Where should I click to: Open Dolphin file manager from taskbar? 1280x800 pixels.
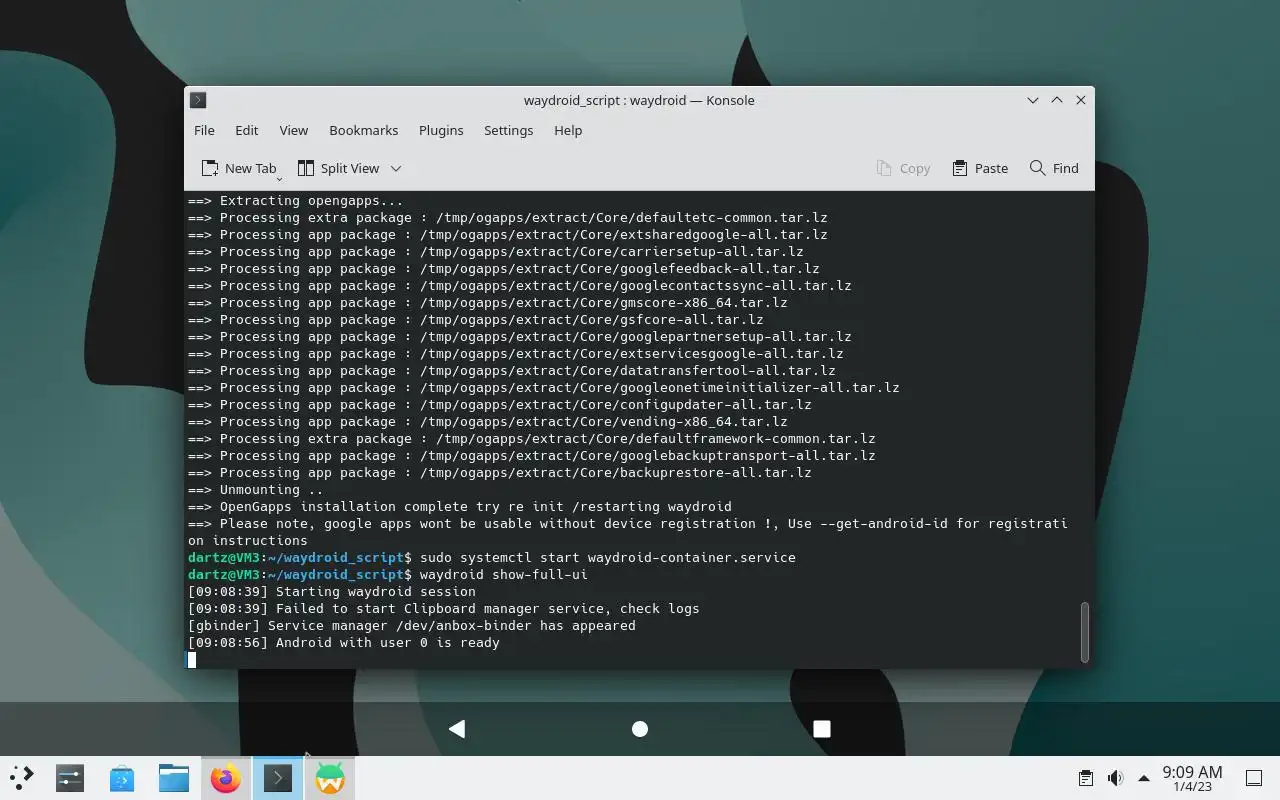[x=174, y=777]
